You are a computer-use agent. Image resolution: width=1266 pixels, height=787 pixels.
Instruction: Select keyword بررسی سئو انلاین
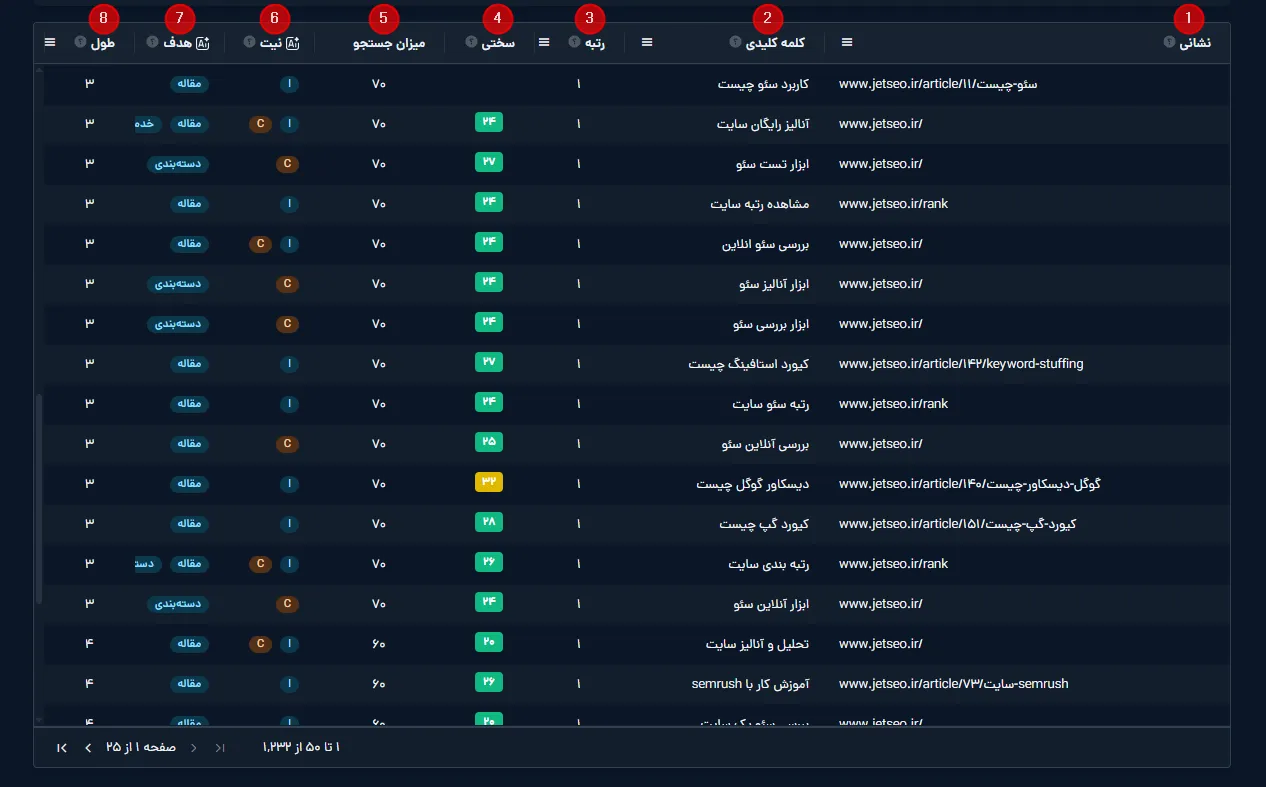click(766, 244)
